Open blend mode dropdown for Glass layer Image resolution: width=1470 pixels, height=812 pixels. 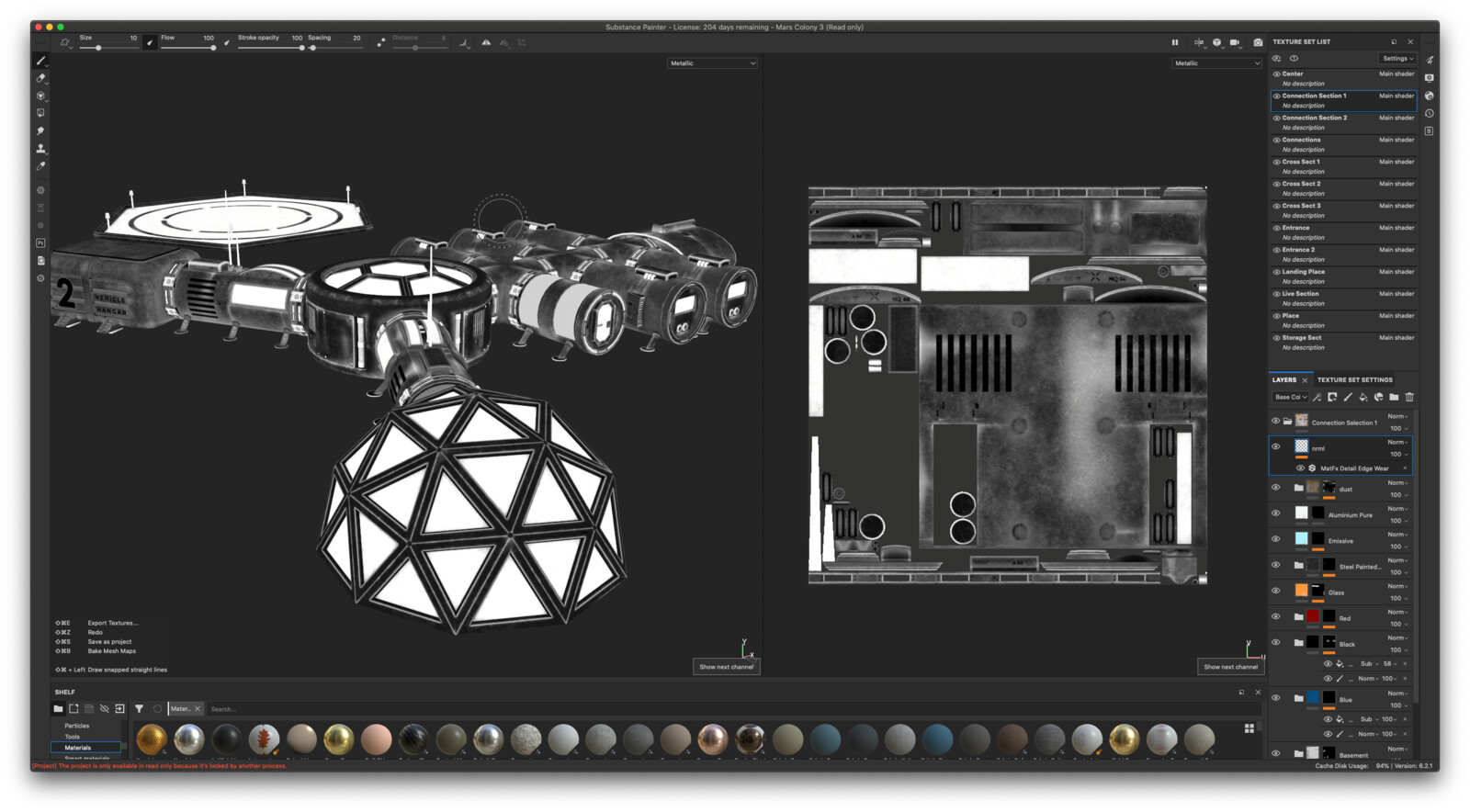click(1397, 586)
